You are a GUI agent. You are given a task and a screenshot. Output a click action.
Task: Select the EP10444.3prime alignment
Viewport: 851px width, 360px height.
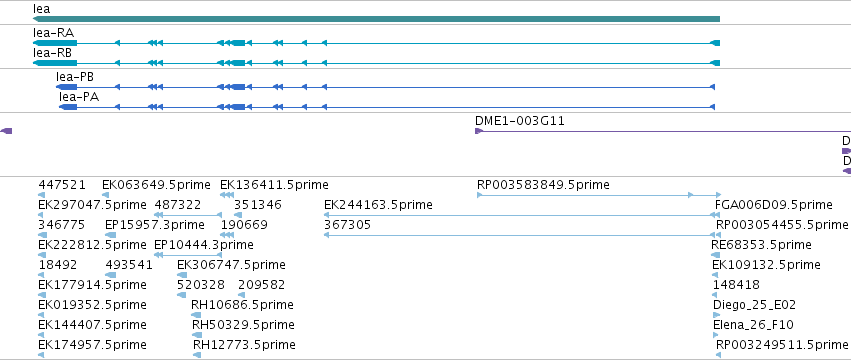[188, 255]
